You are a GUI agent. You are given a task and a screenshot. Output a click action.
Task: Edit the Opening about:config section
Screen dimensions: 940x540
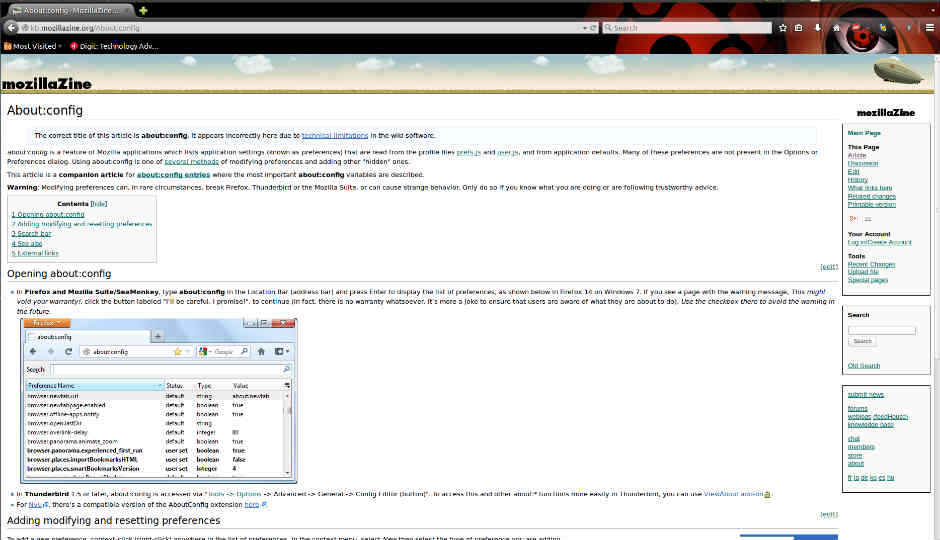828,267
